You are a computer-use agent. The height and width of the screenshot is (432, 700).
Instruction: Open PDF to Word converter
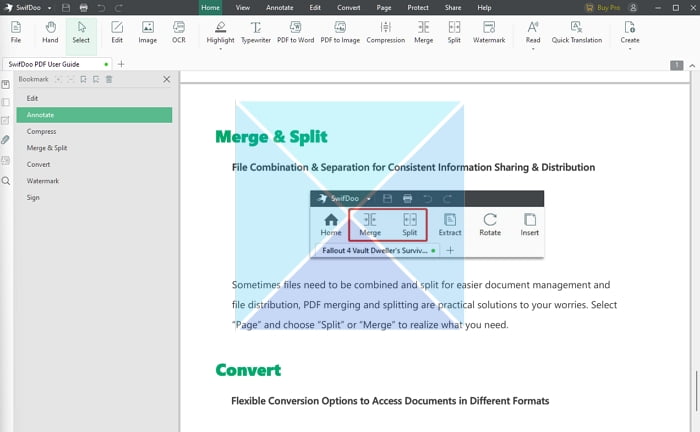coord(296,33)
